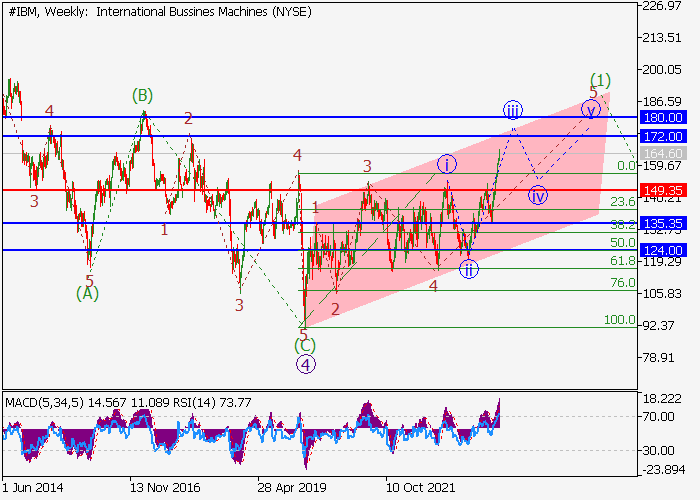
Task: Select the blue circled ii wave marker
Action: point(469,270)
